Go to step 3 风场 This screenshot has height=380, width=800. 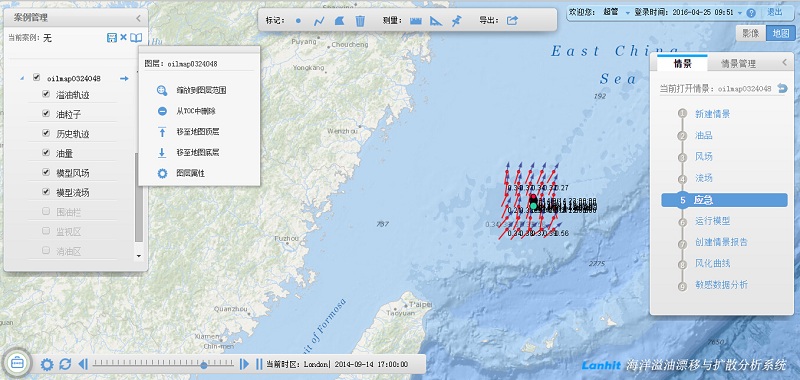click(x=704, y=157)
